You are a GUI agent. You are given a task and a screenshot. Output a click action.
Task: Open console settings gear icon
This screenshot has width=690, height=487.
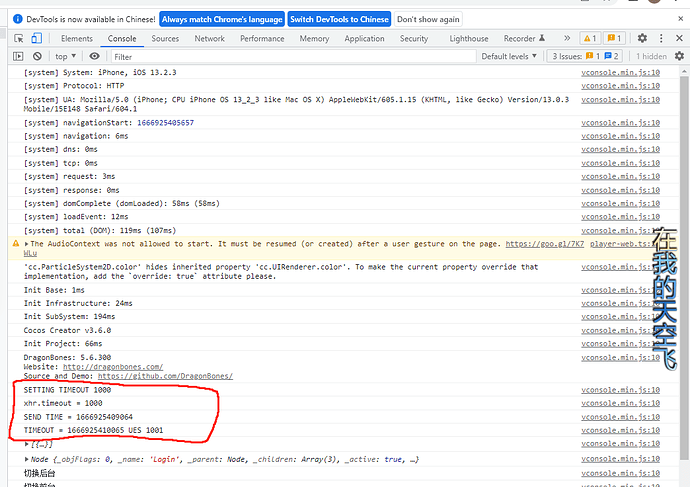pos(679,56)
